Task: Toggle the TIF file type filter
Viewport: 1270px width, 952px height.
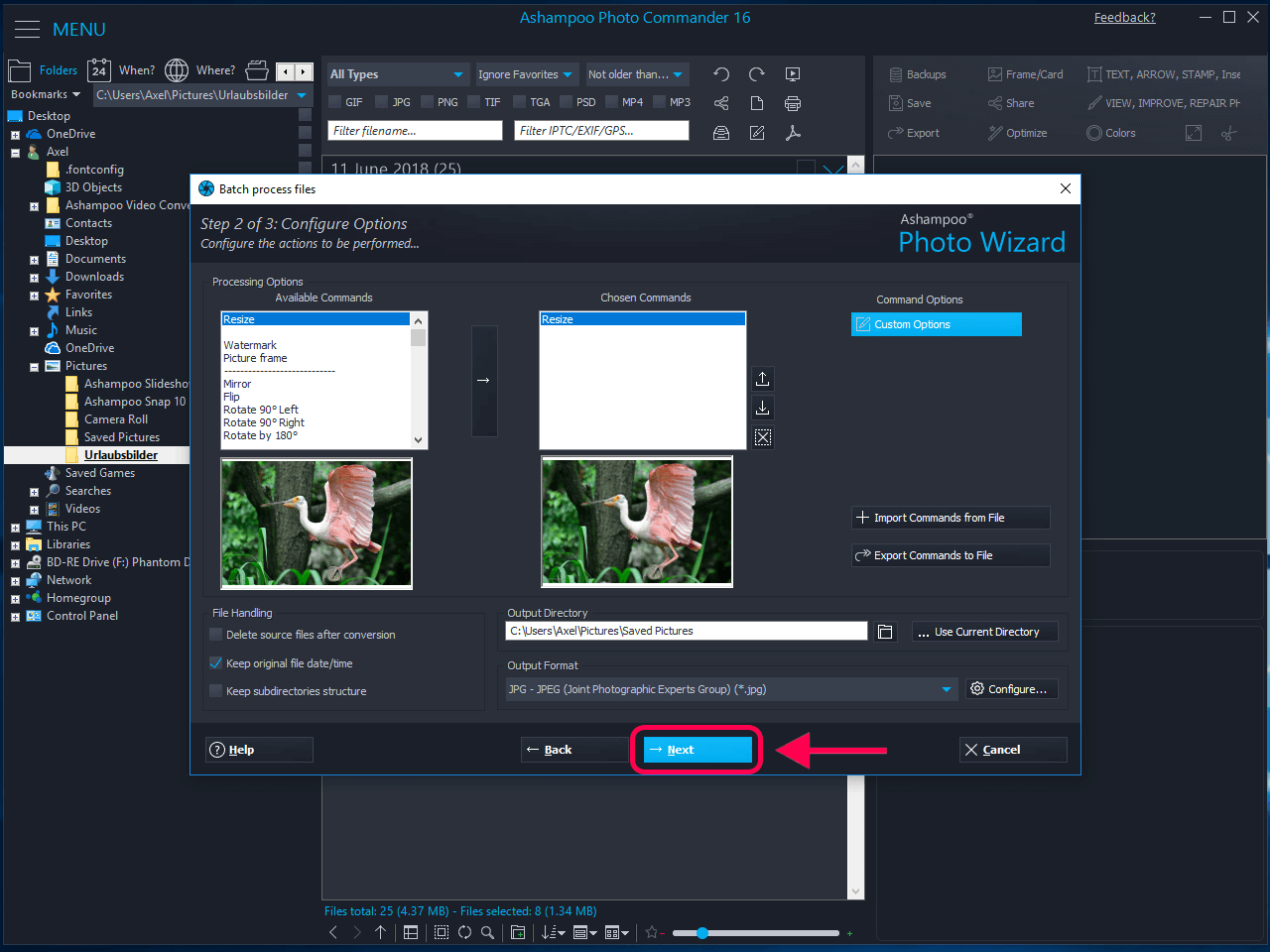Action: [474, 102]
